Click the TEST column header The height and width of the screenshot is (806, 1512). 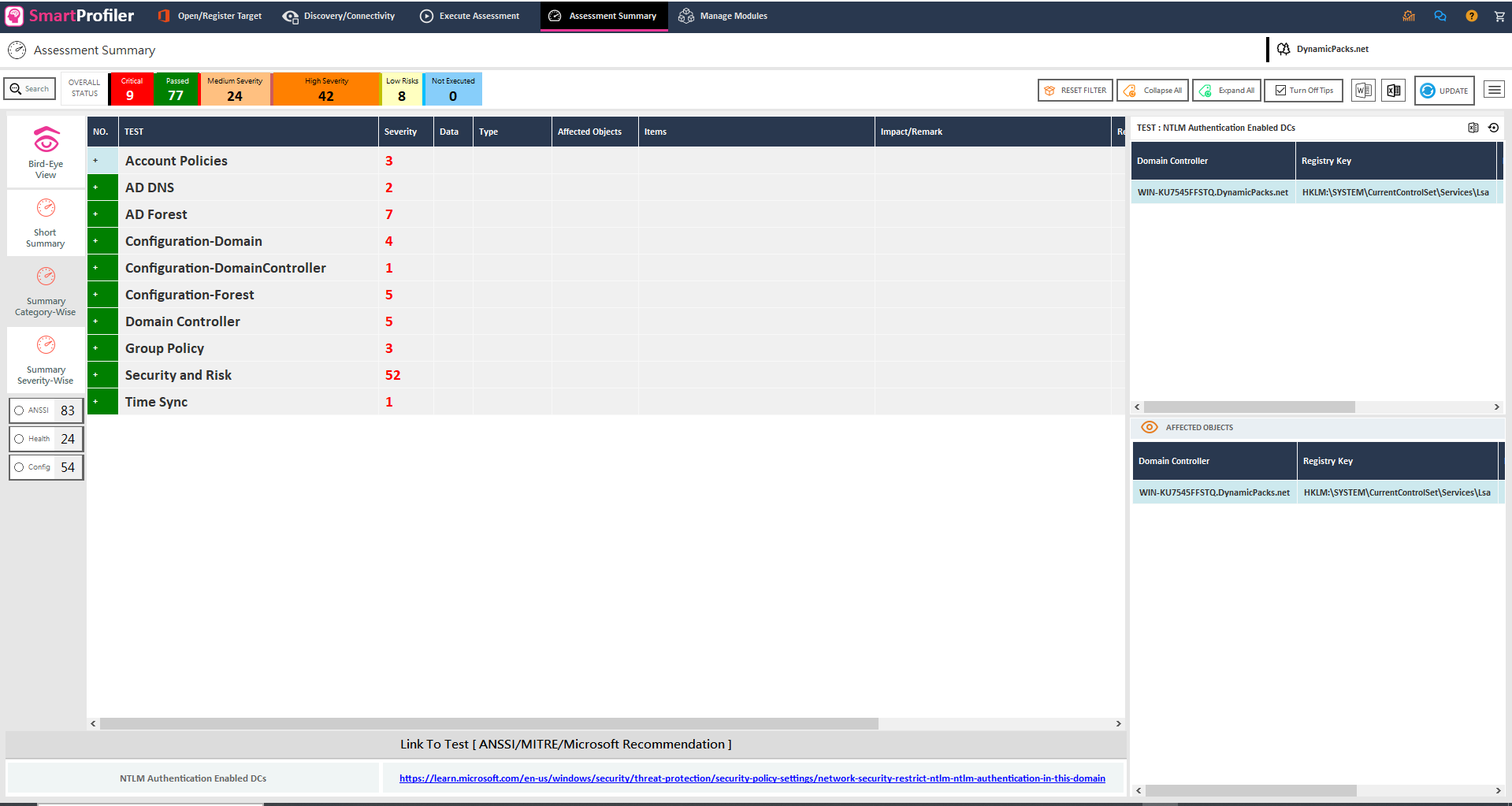coord(248,132)
